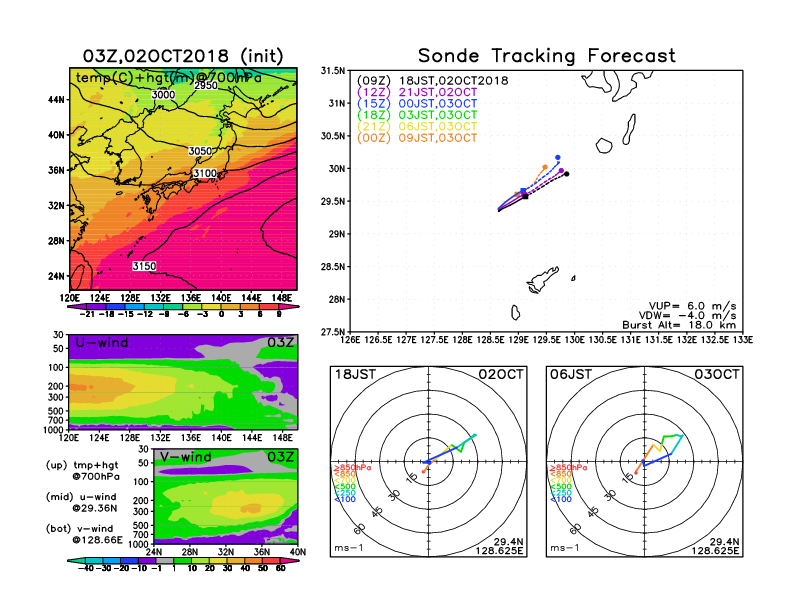Select the "temp(C)+hgt(m)@700hPa" map label
This screenshot has height=612, width=792.
pyautogui.click(x=169, y=78)
